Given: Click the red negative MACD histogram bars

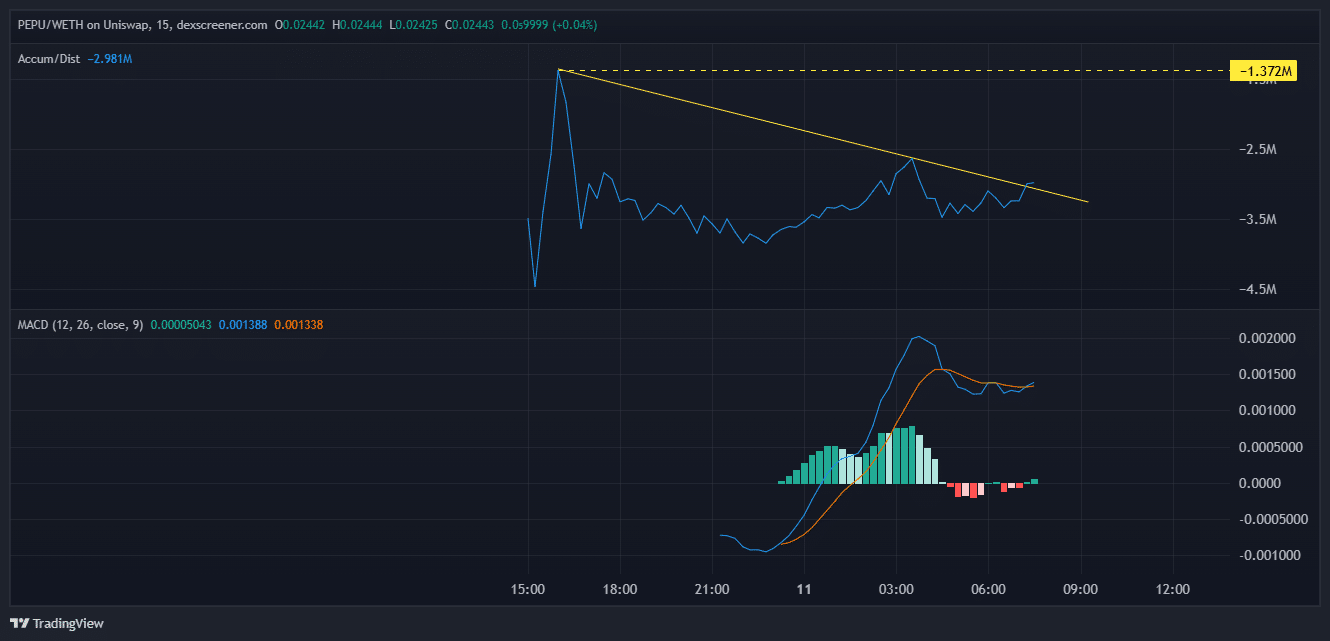Looking at the screenshot, I should tap(968, 490).
